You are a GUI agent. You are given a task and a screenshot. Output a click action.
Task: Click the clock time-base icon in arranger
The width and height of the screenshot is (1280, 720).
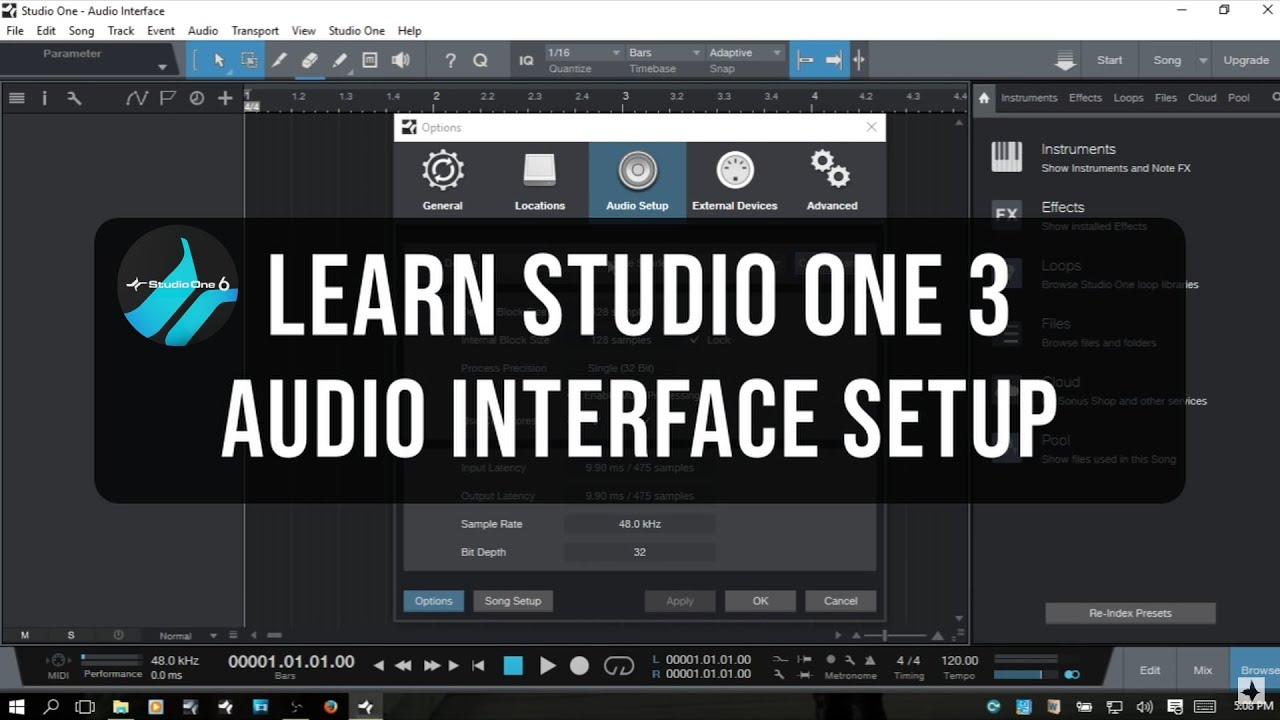[196, 98]
